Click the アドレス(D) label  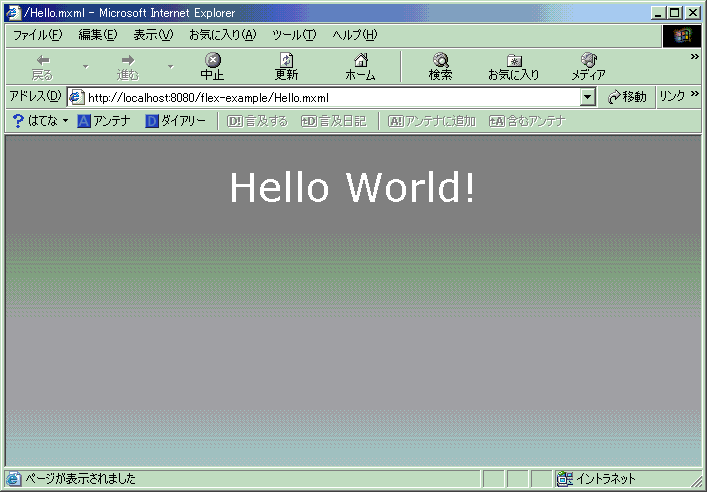point(35,96)
